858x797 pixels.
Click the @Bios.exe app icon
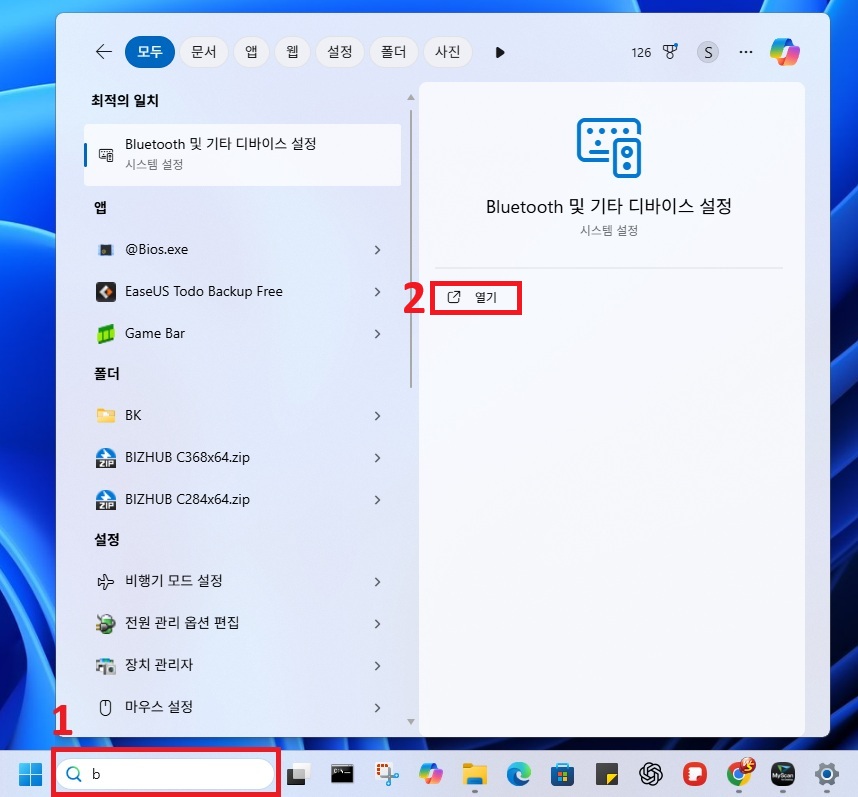105,250
